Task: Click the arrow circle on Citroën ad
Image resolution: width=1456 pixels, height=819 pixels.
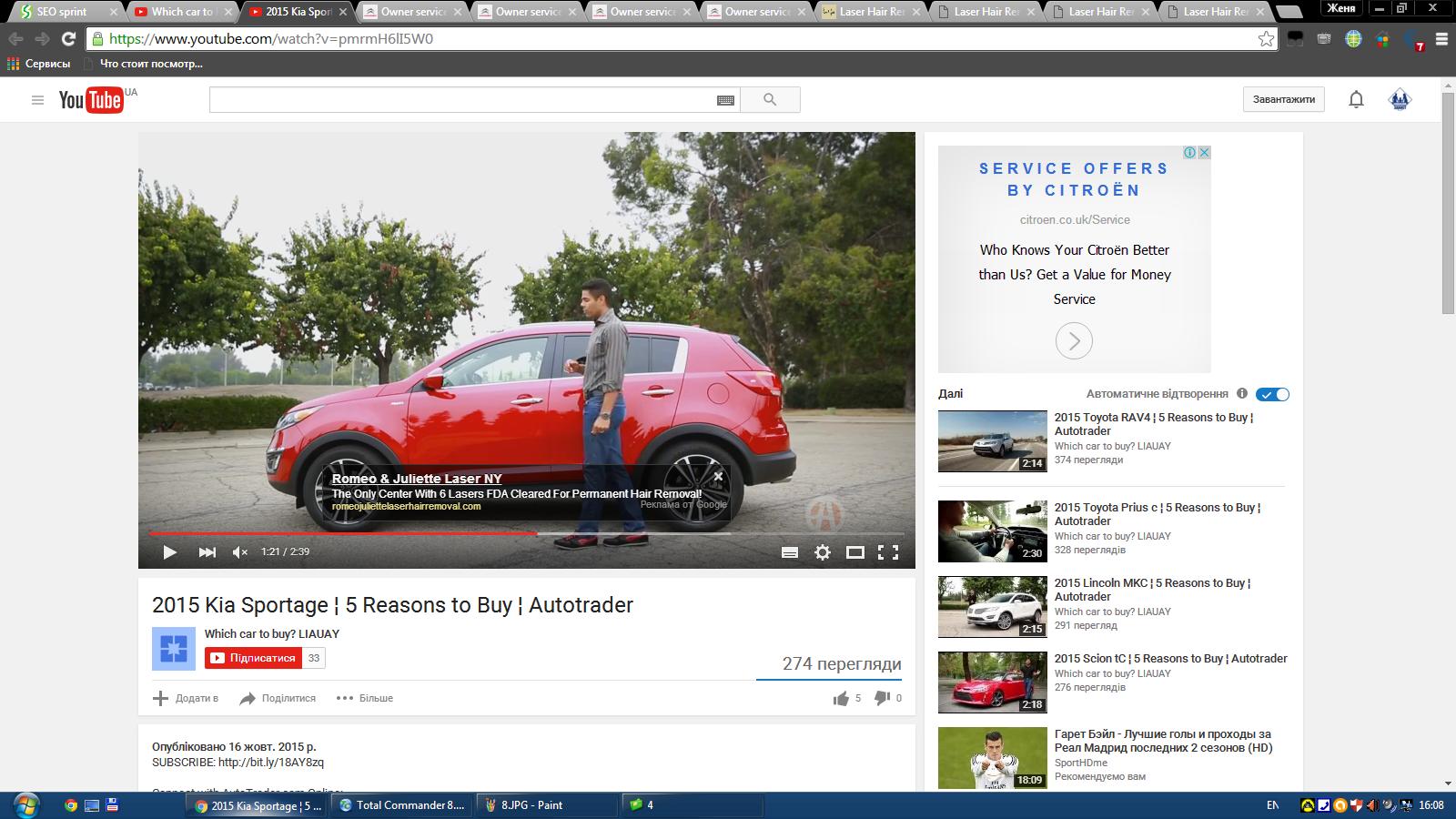Action: tap(1074, 341)
